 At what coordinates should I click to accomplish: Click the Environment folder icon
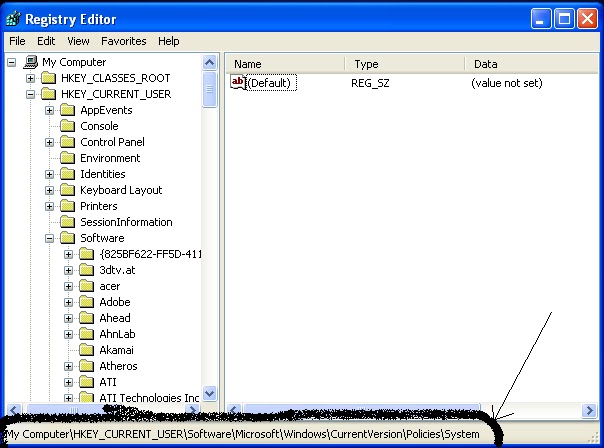click(68, 158)
